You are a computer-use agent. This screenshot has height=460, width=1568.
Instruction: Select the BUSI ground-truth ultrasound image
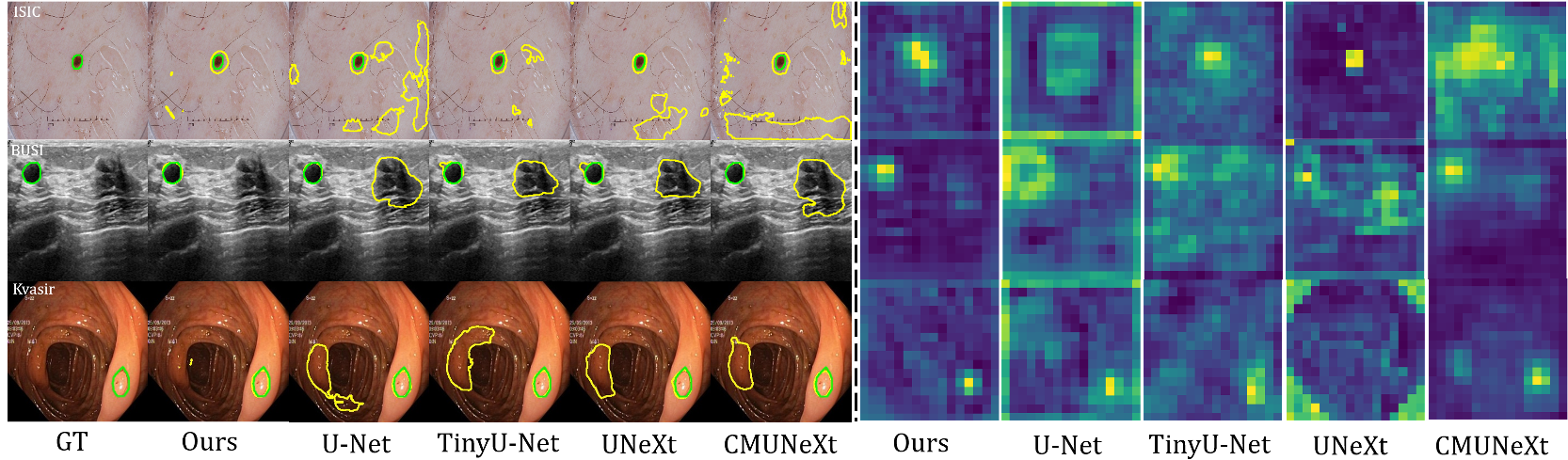[78, 211]
